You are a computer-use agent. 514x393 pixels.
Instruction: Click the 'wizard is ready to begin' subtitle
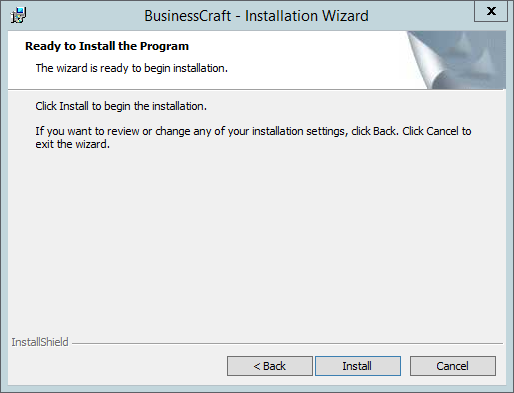coord(132,68)
